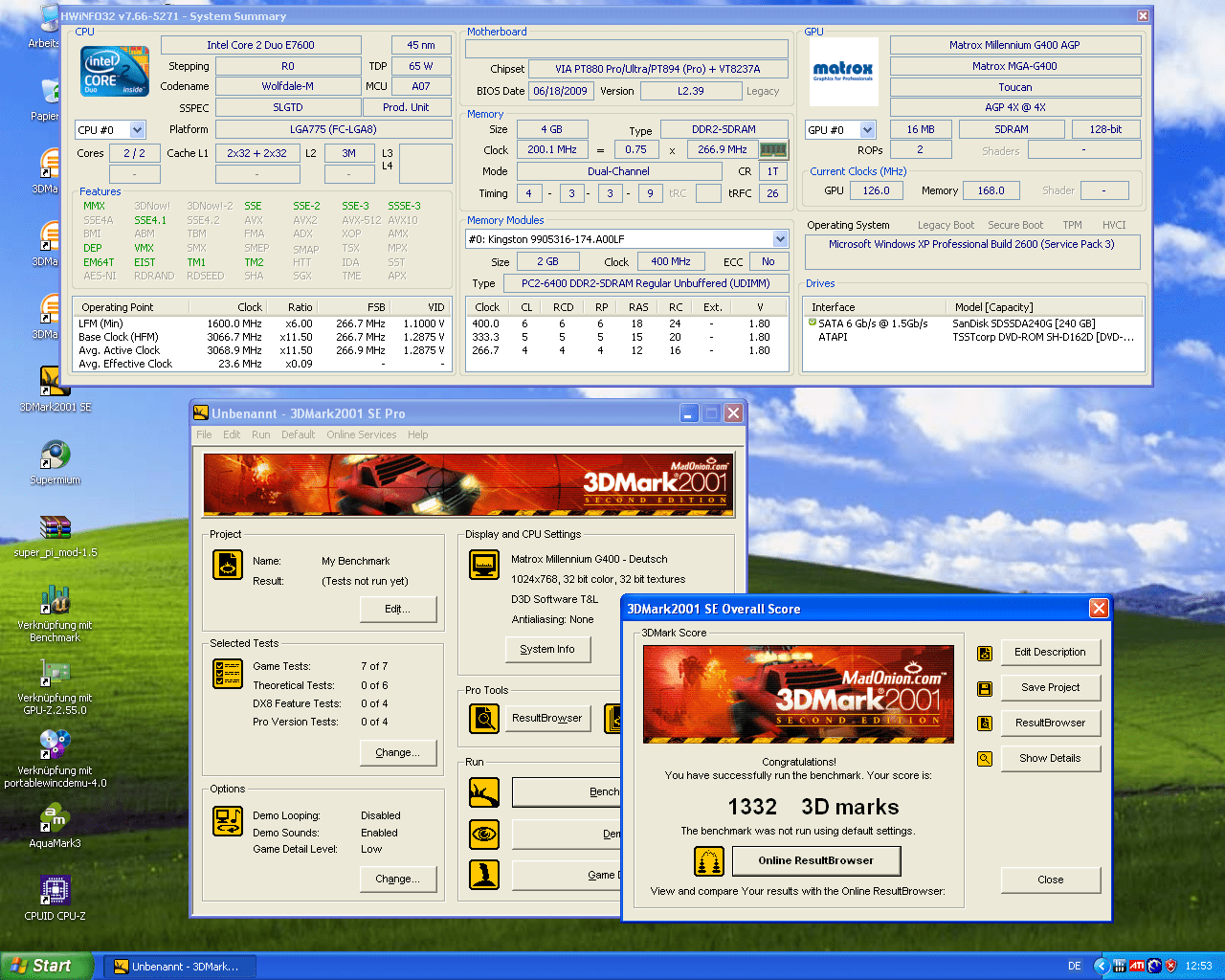Click the Edit Description button
Image resolution: width=1225 pixels, height=980 pixels.
click(1050, 653)
